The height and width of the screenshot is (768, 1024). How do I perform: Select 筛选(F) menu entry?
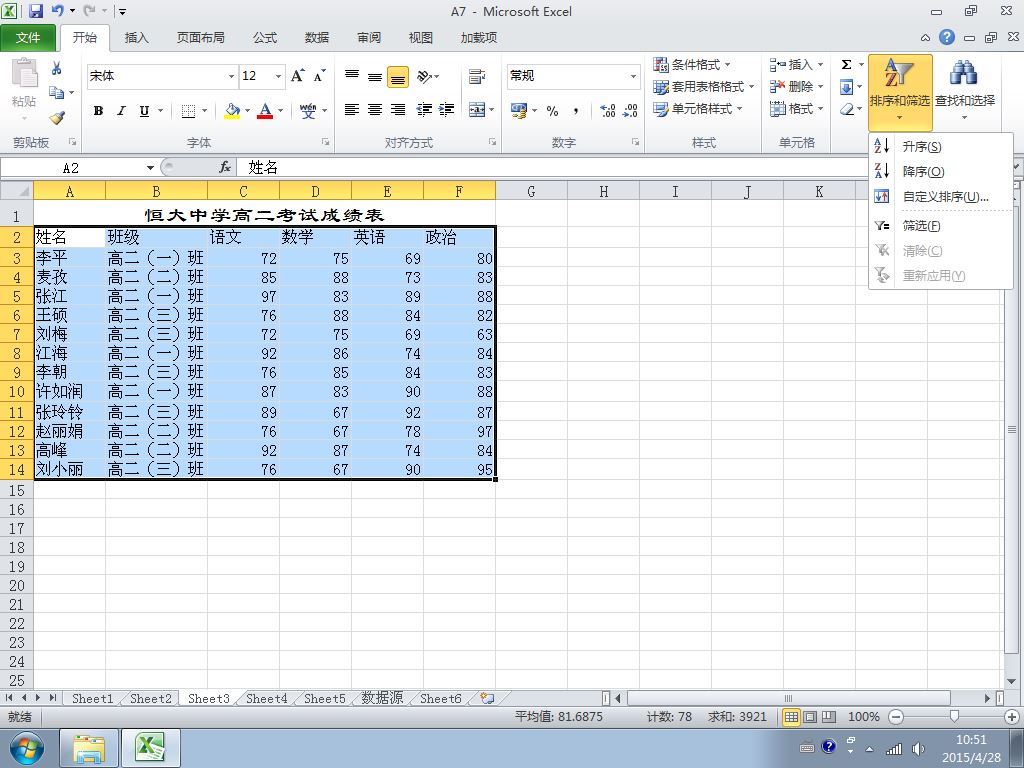coord(940,226)
